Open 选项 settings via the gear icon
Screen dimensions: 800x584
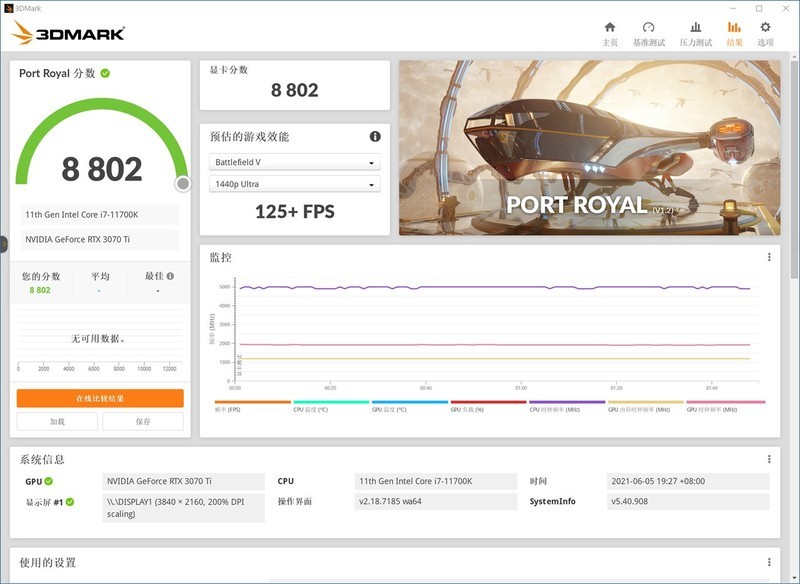pos(765,27)
